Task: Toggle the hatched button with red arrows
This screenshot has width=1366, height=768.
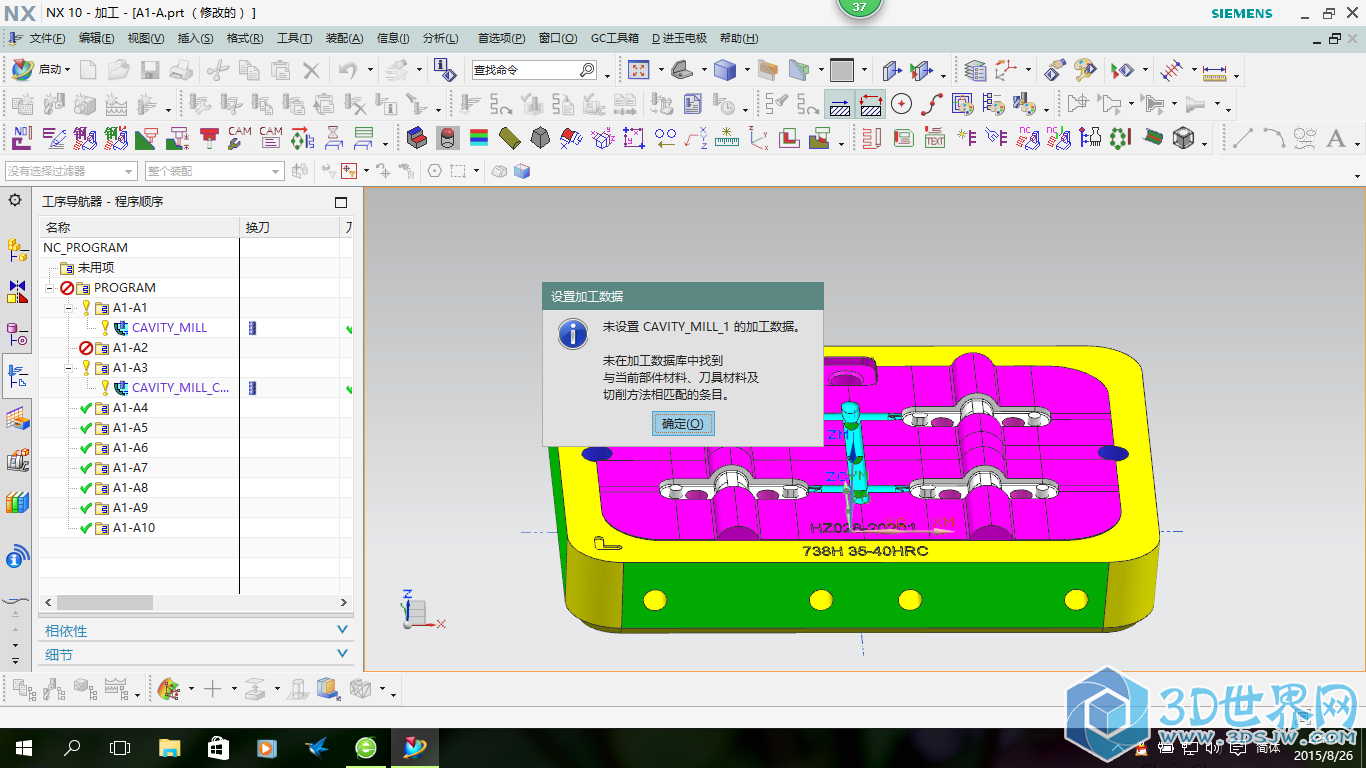Action: tap(871, 104)
